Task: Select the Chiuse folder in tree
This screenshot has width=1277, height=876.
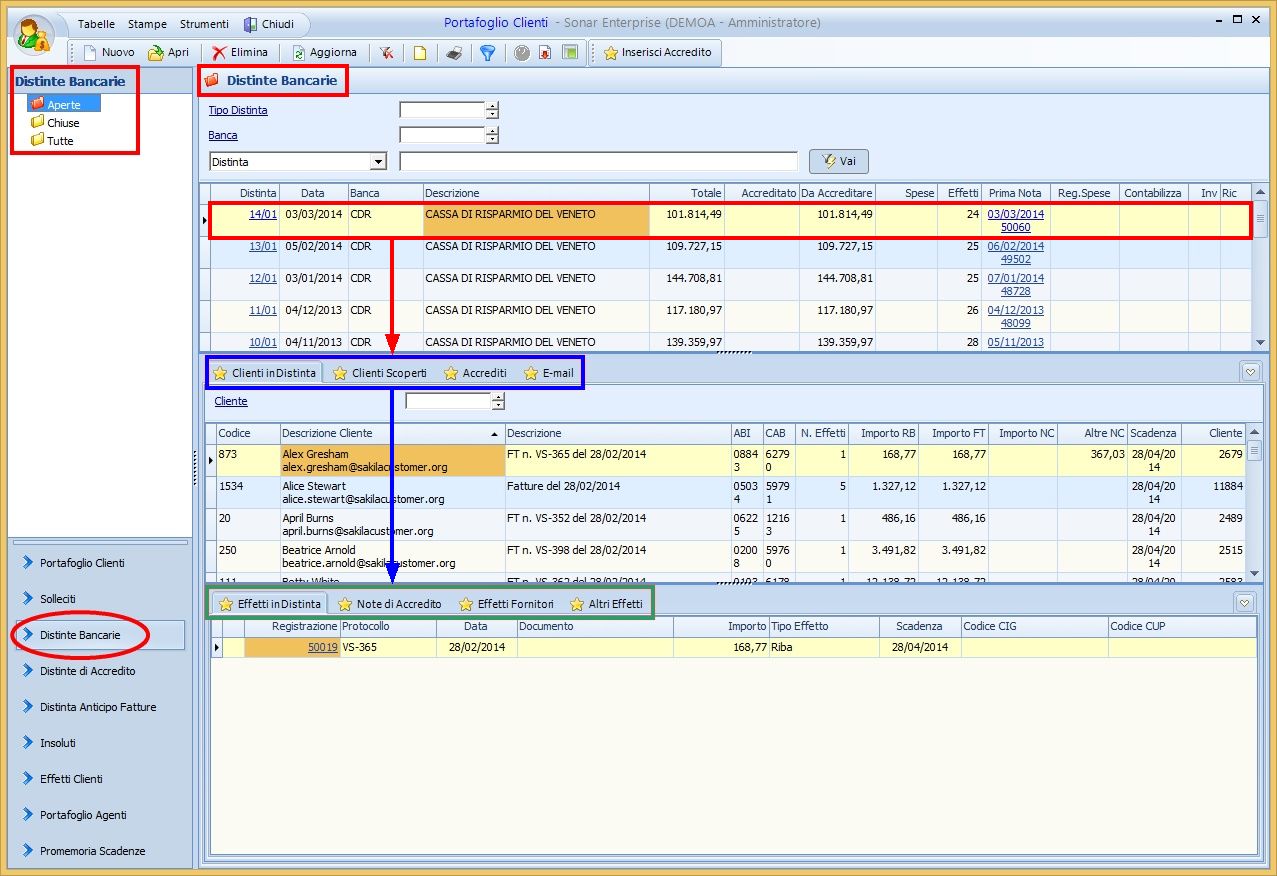Action: [62, 123]
